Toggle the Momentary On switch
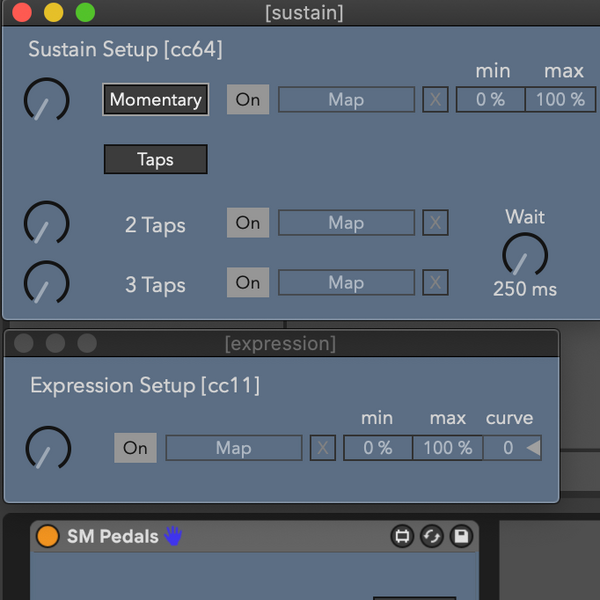The height and width of the screenshot is (600, 600). [248, 100]
